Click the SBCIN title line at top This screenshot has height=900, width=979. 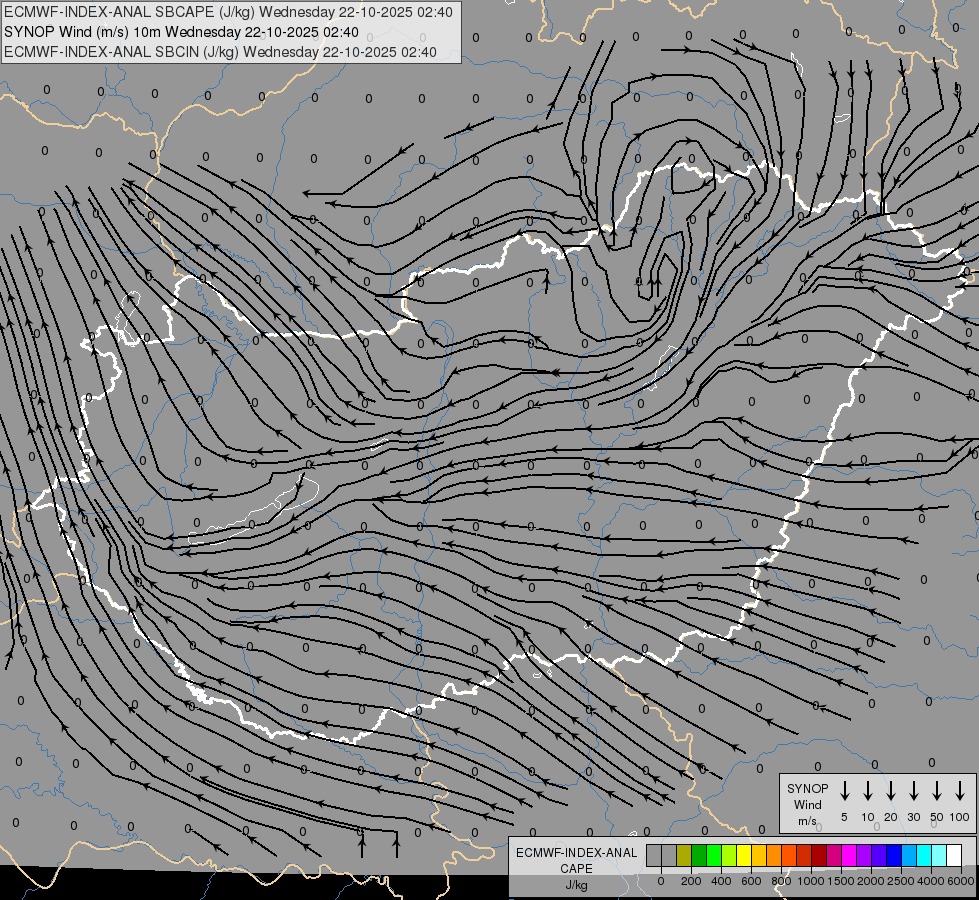(220, 52)
